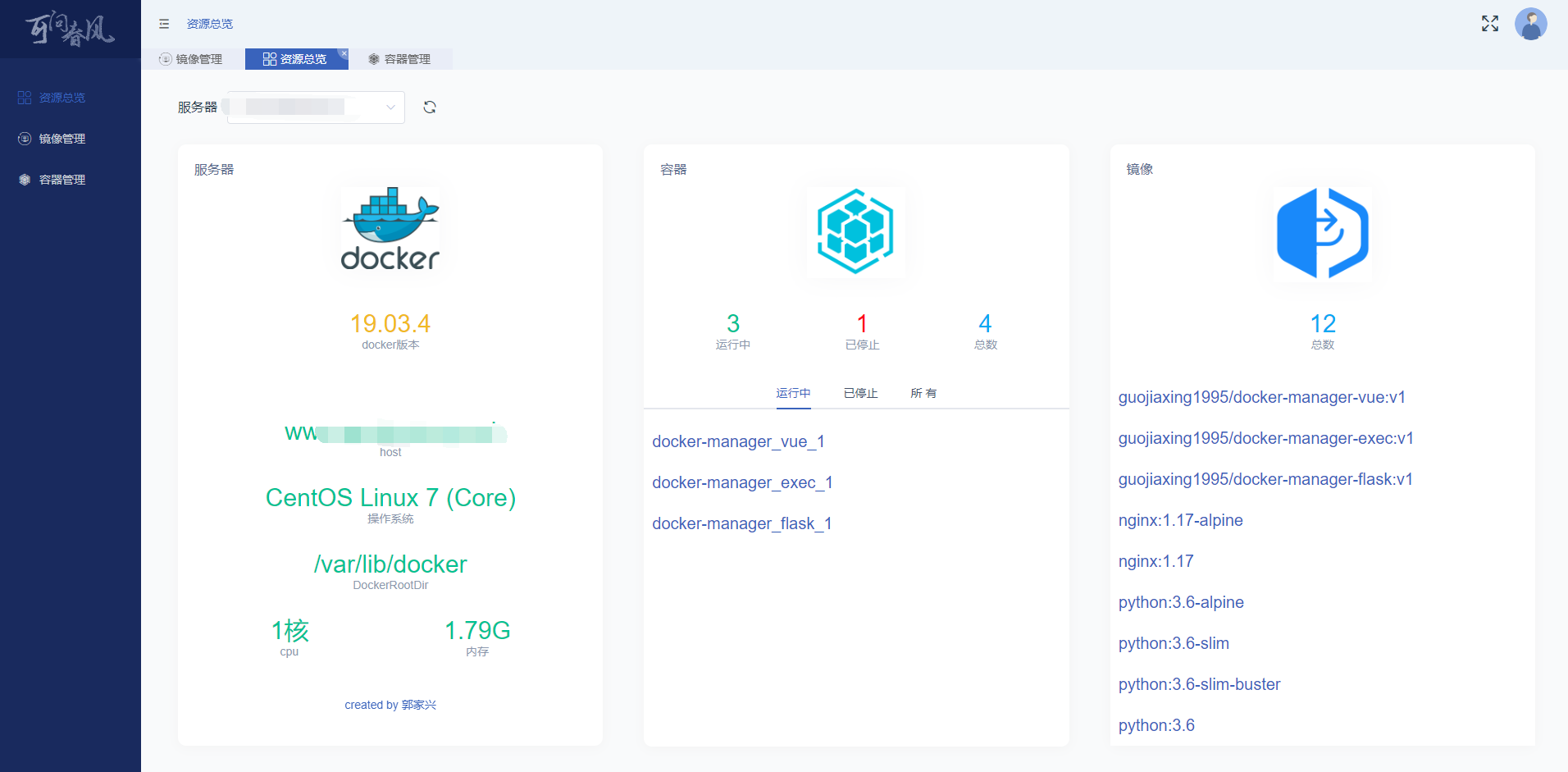This screenshot has width=1568, height=772.
Task: Open container docker-manager_flask_1
Action: [742, 523]
